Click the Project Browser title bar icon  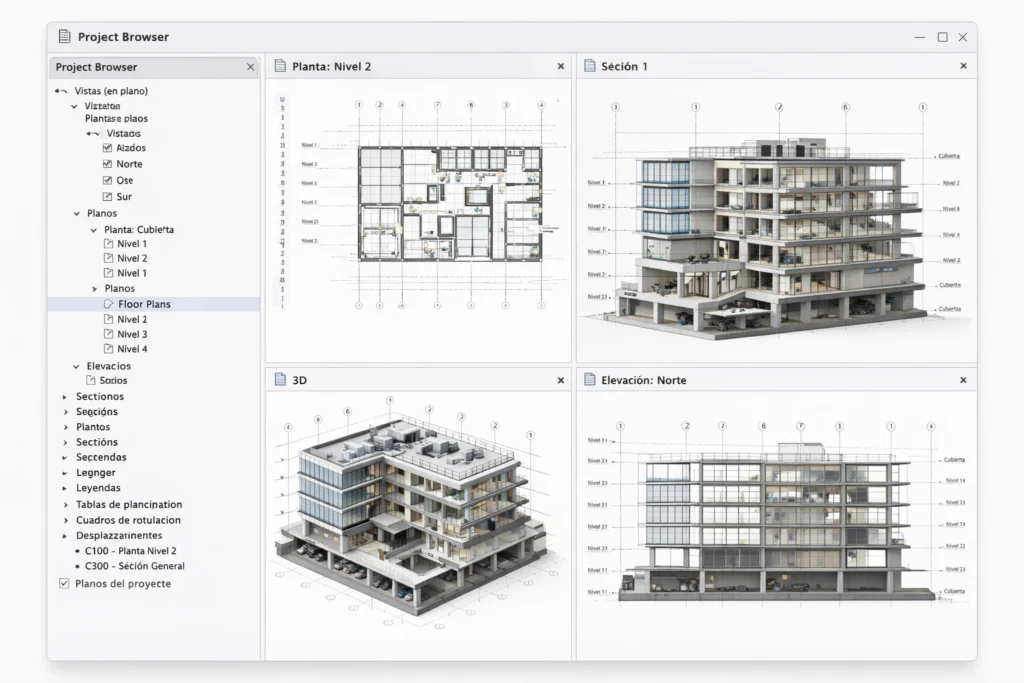(x=63, y=35)
